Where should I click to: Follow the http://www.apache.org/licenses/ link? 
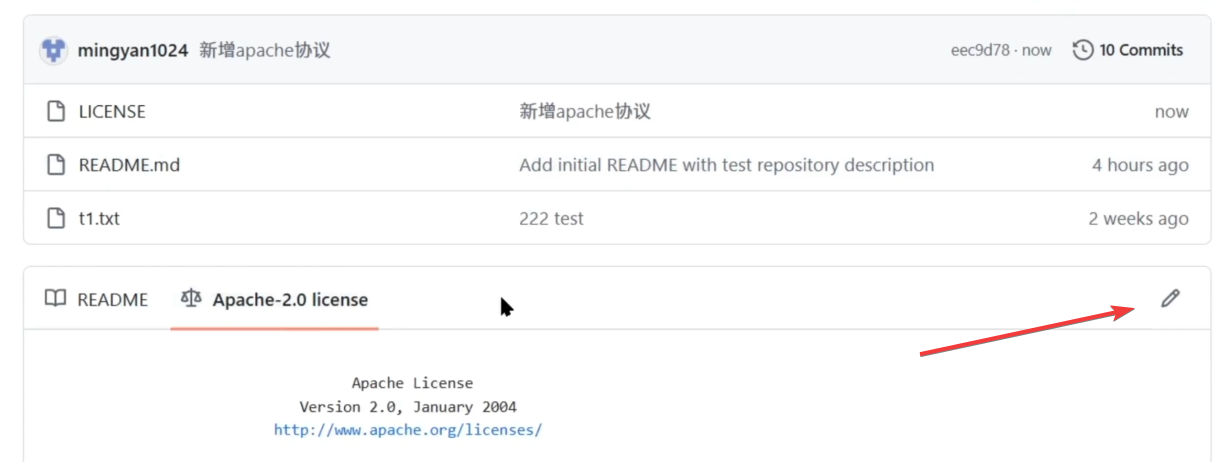408,430
